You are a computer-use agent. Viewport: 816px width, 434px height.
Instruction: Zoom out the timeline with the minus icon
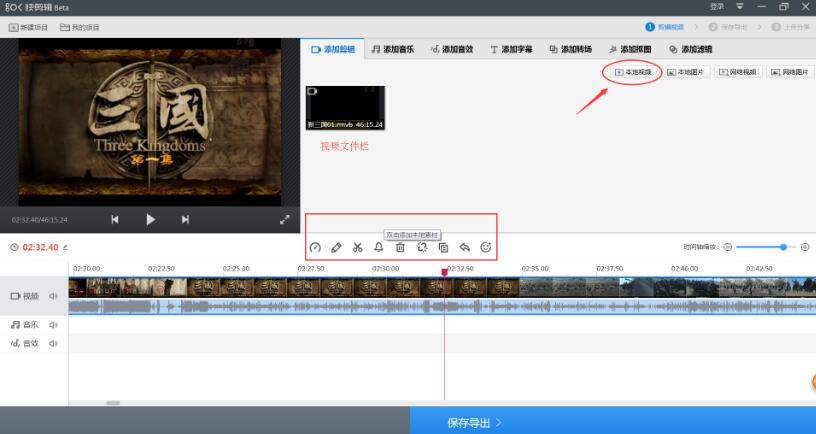[728, 247]
